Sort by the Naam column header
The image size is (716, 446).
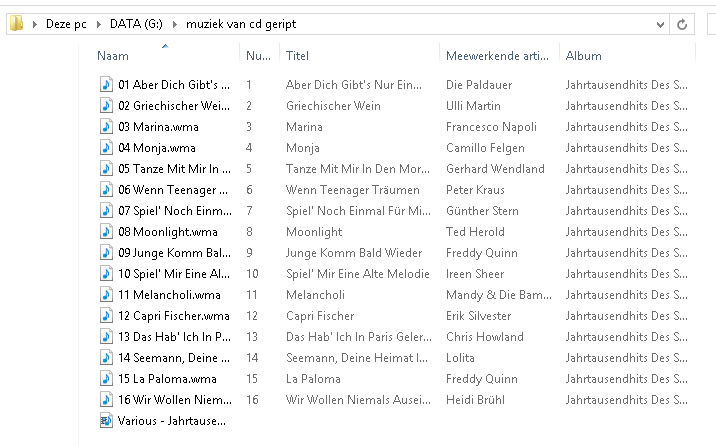pos(112,56)
